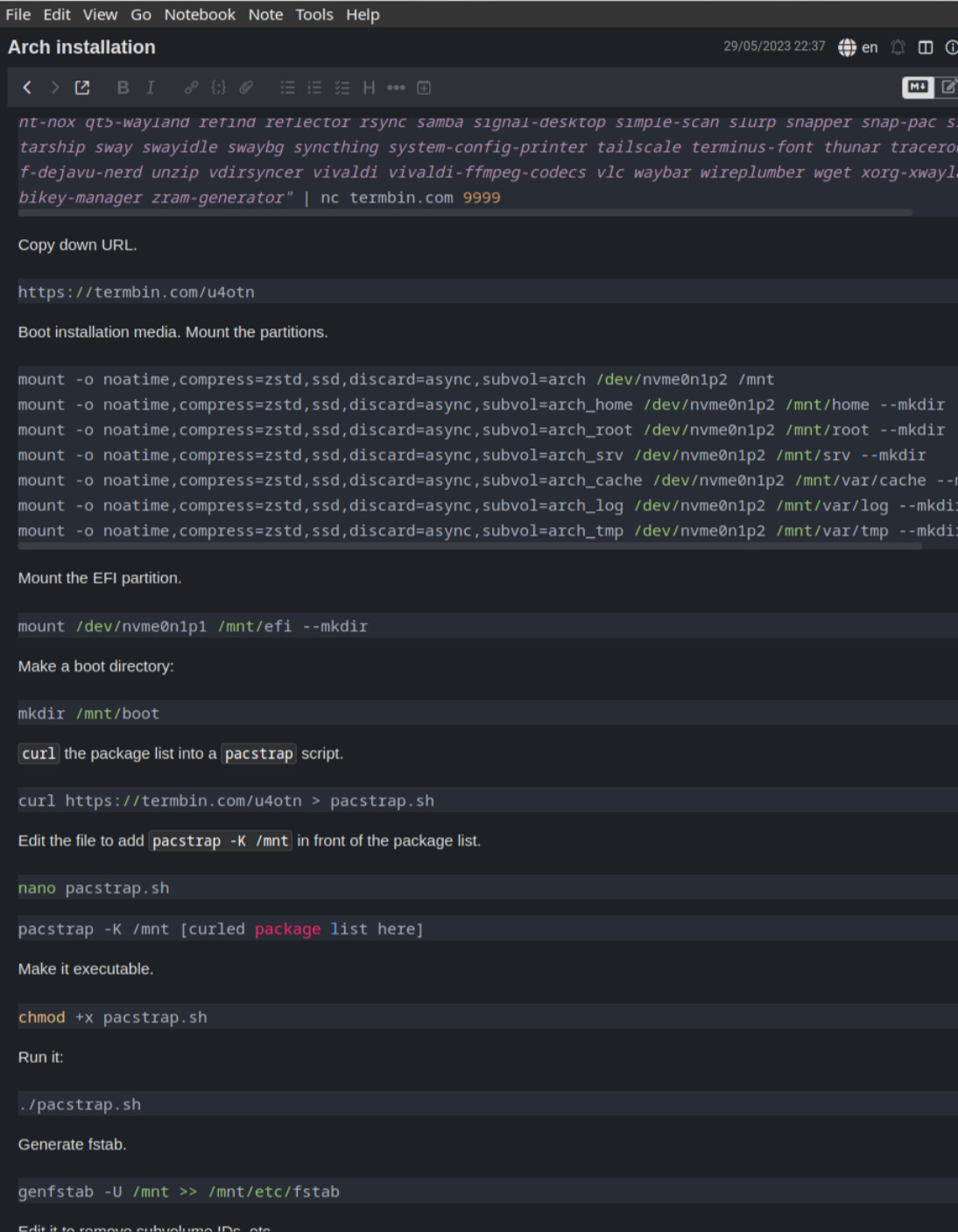The image size is (958, 1232).
Task: Click the 'Run it:' text
Action: point(41,1058)
